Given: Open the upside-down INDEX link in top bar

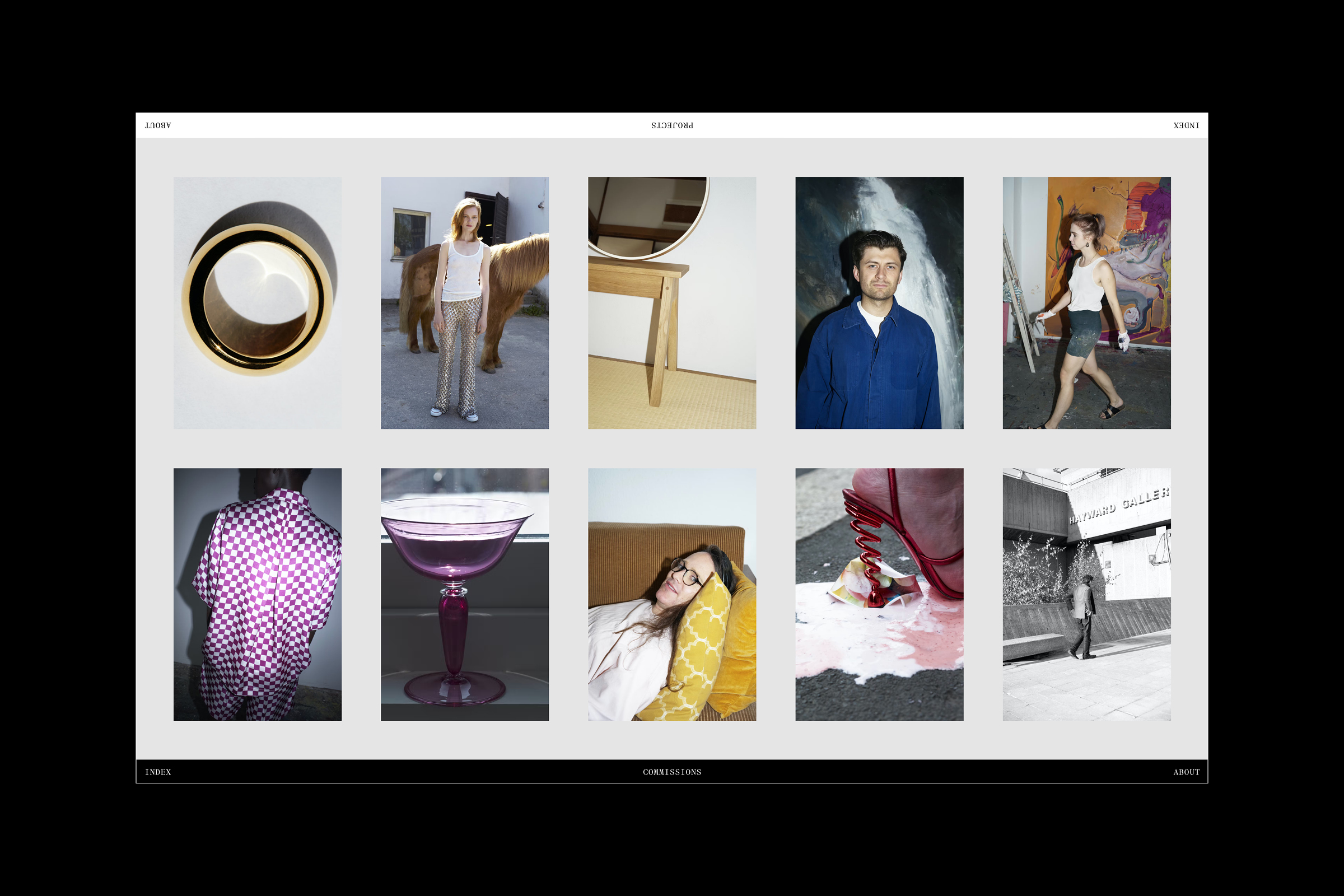Looking at the screenshot, I should tap(1186, 125).
